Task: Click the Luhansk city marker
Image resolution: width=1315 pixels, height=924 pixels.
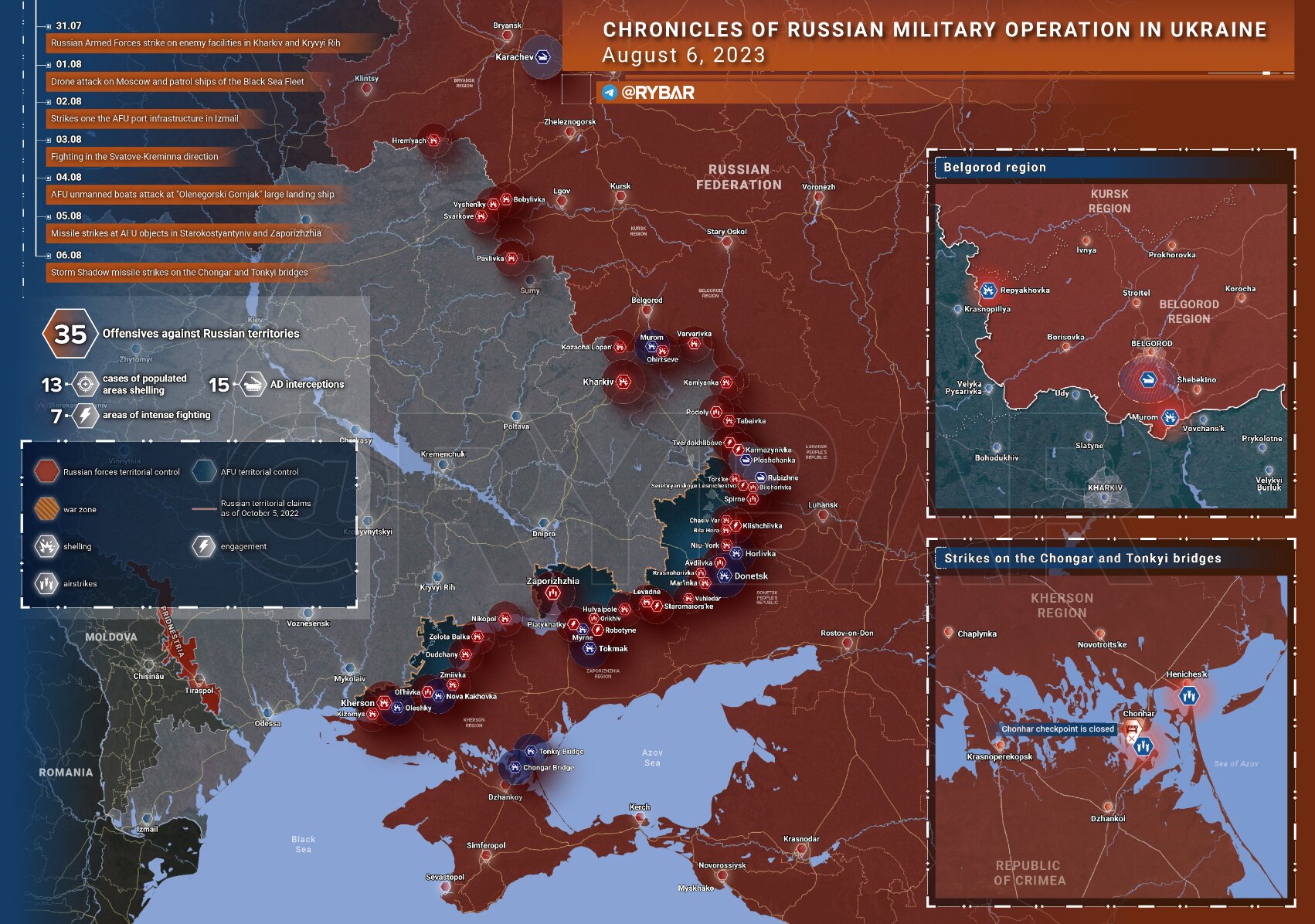Action: coord(823,515)
